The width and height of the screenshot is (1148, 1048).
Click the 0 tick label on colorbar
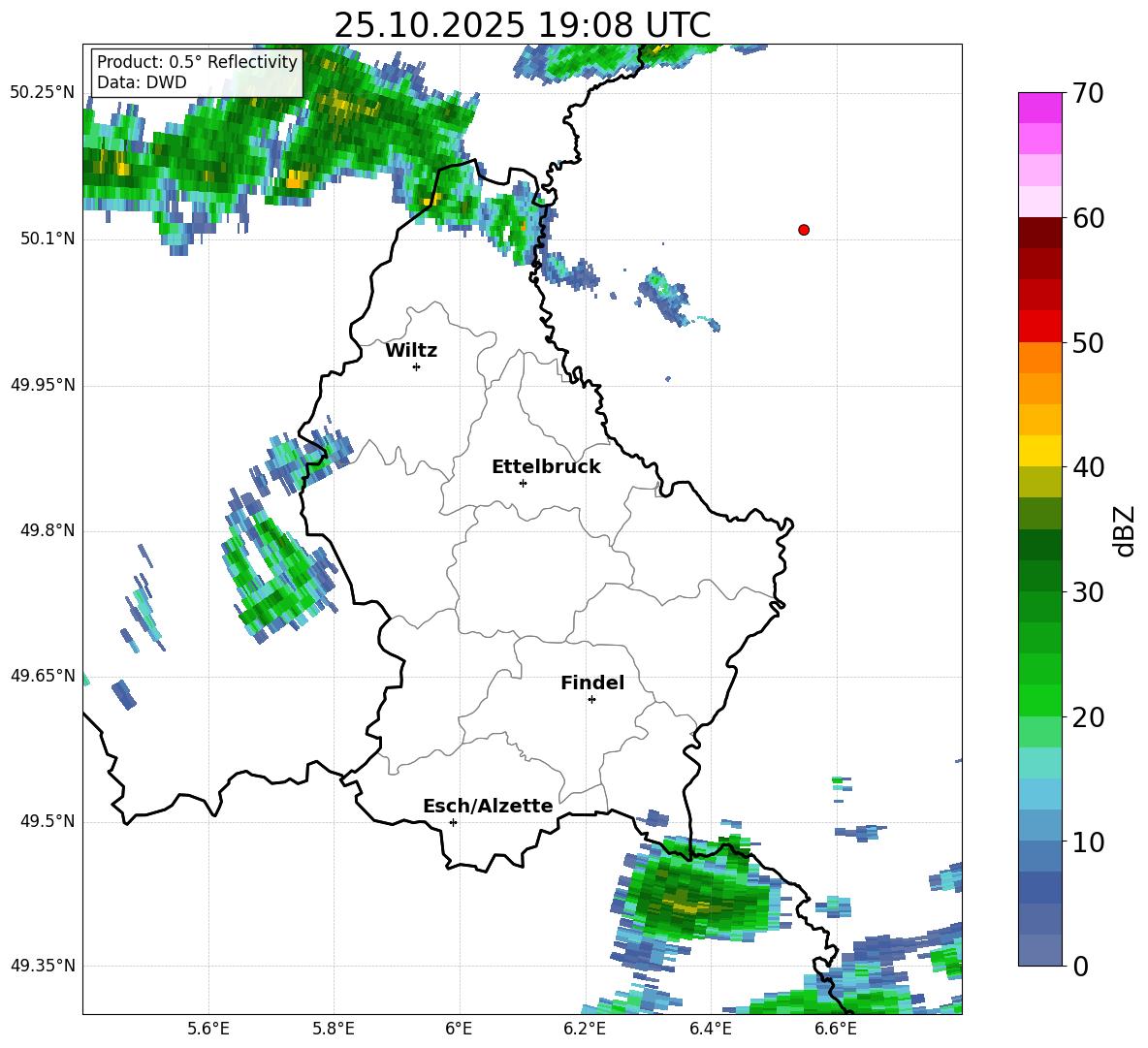1080,966
